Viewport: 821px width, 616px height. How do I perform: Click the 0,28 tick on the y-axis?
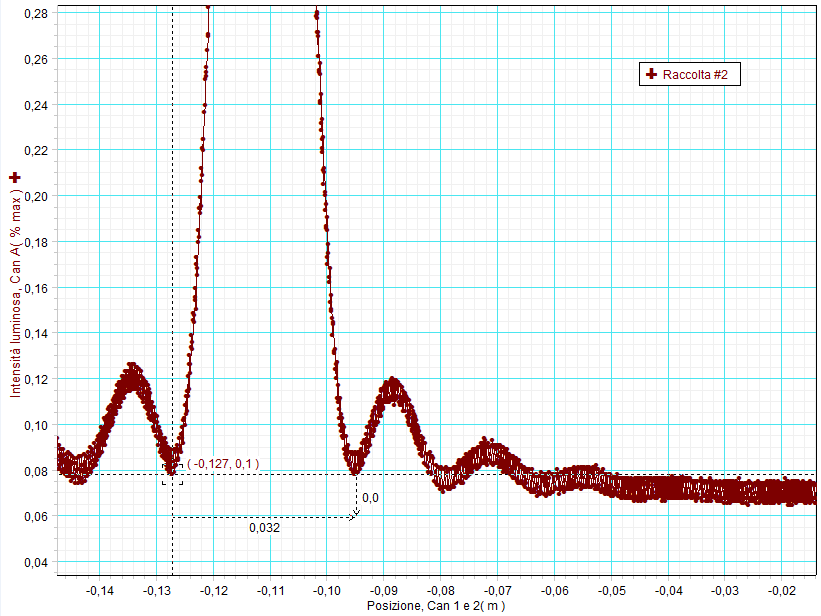coord(35,14)
